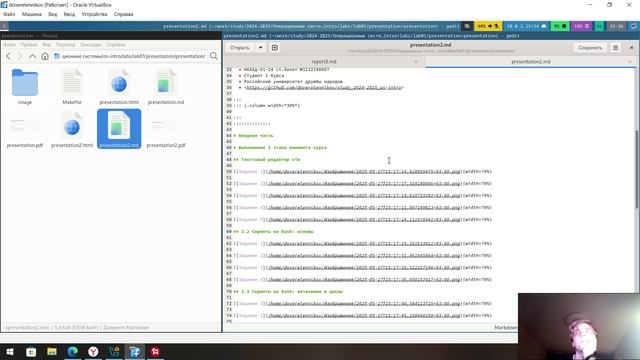Open the Справка menu in VirtualBox

click(123, 14)
